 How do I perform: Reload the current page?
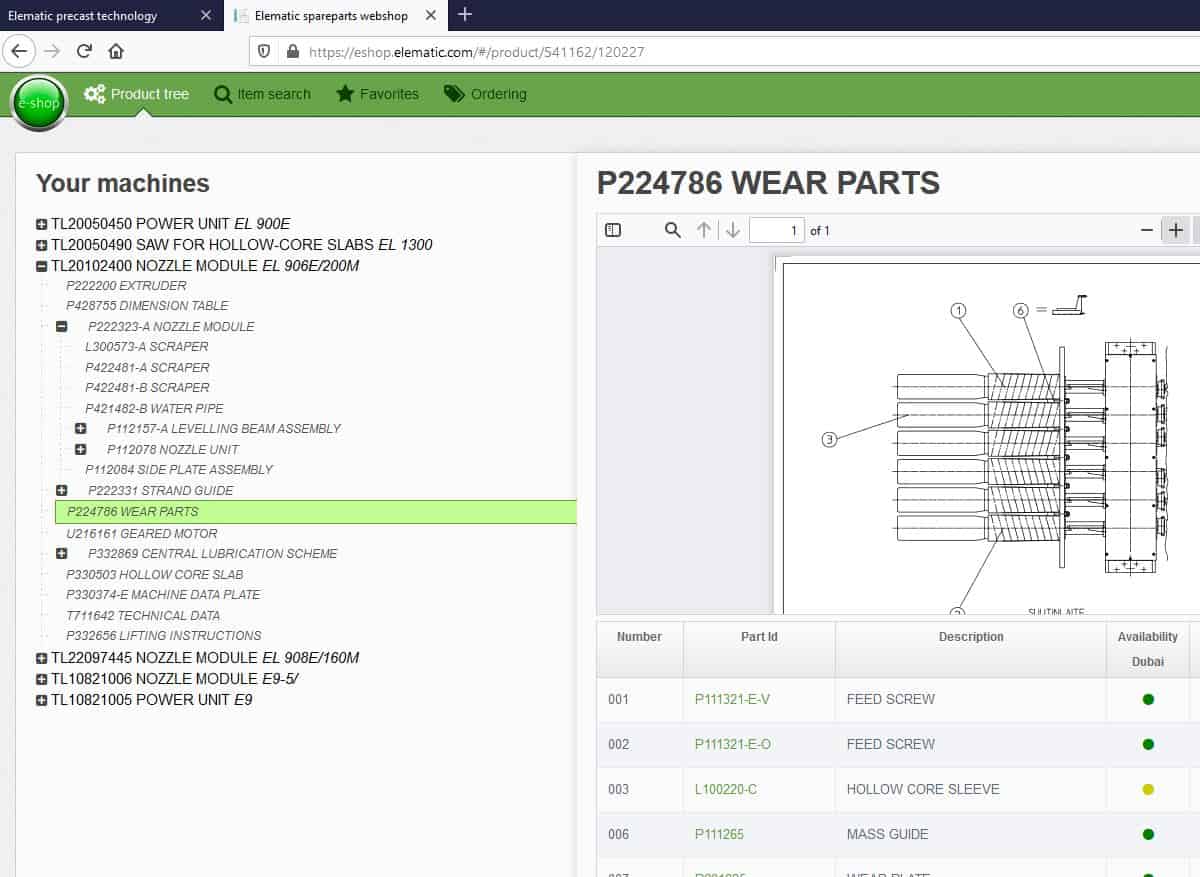click(84, 51)
